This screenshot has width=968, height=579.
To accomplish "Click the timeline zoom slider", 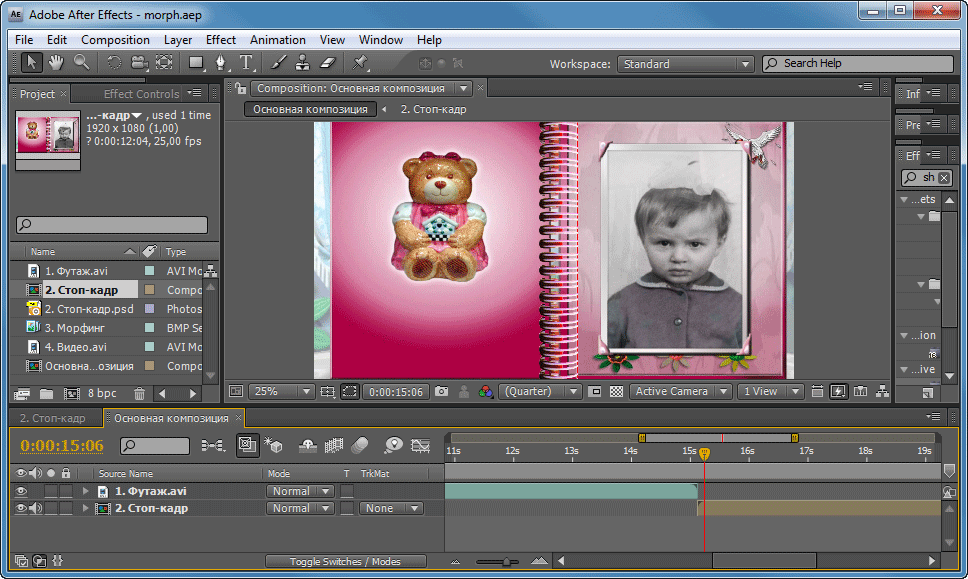I will tap(506, 562).
